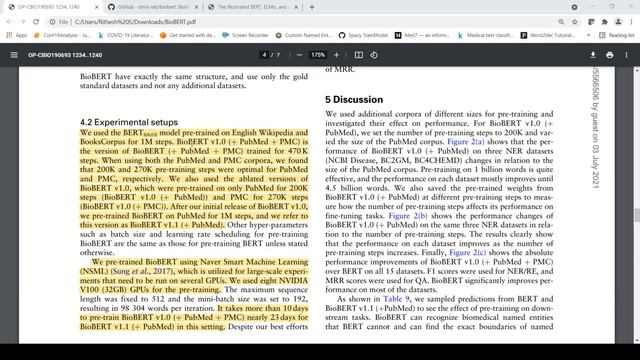
Task: Open the Screen Recorder bookmark
Action: 245,36
